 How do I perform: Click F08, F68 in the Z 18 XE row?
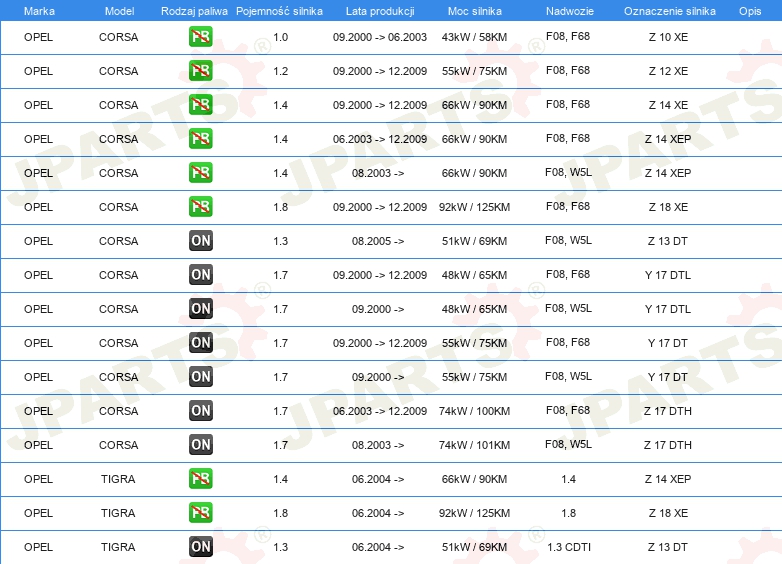[x=568, y=206]
